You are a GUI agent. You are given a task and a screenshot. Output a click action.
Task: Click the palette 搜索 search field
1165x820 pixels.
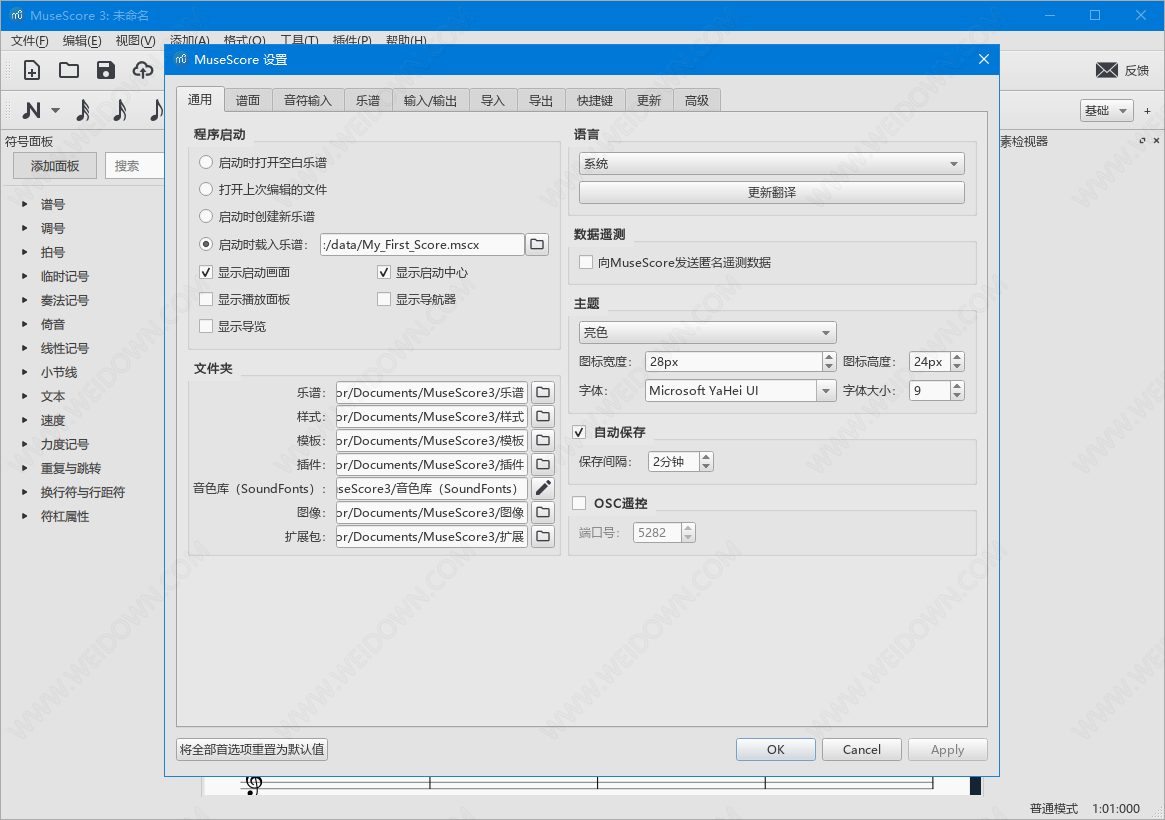pos(135,166)
